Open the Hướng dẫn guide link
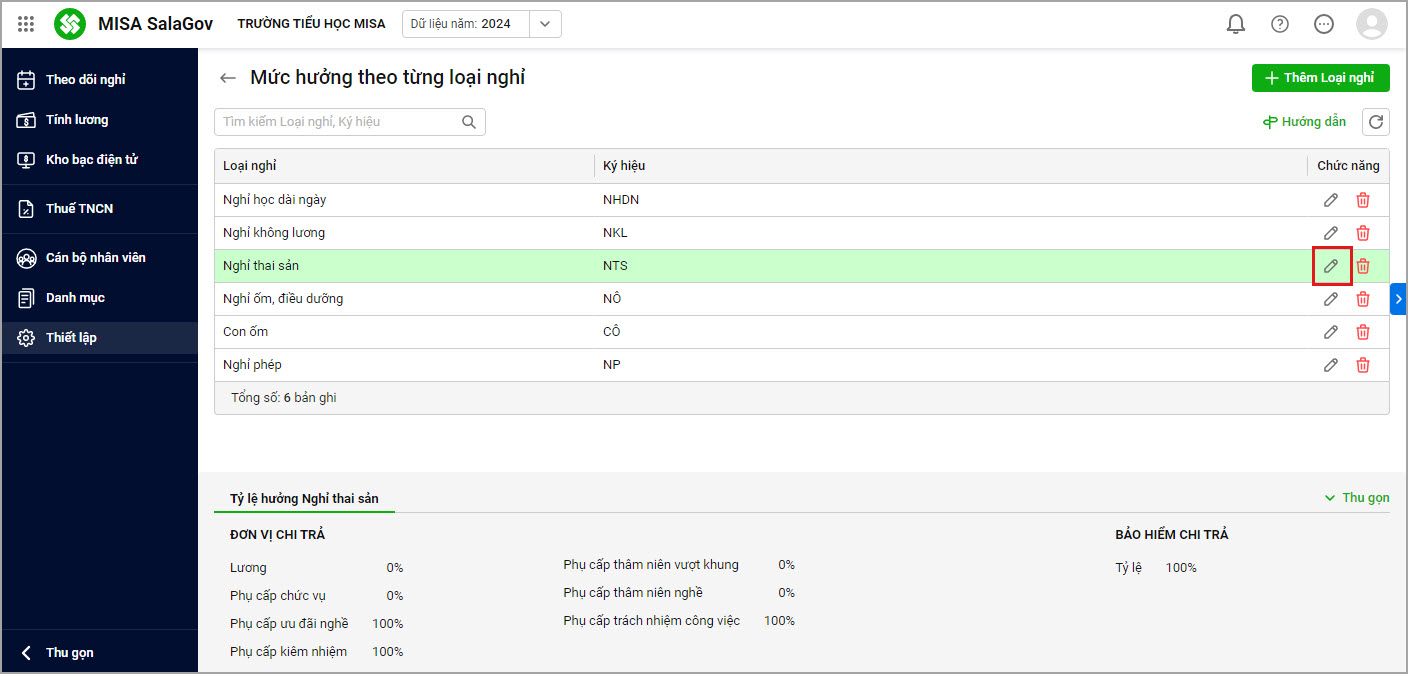The image size is (1408, 674). [x=1304, y=122]
